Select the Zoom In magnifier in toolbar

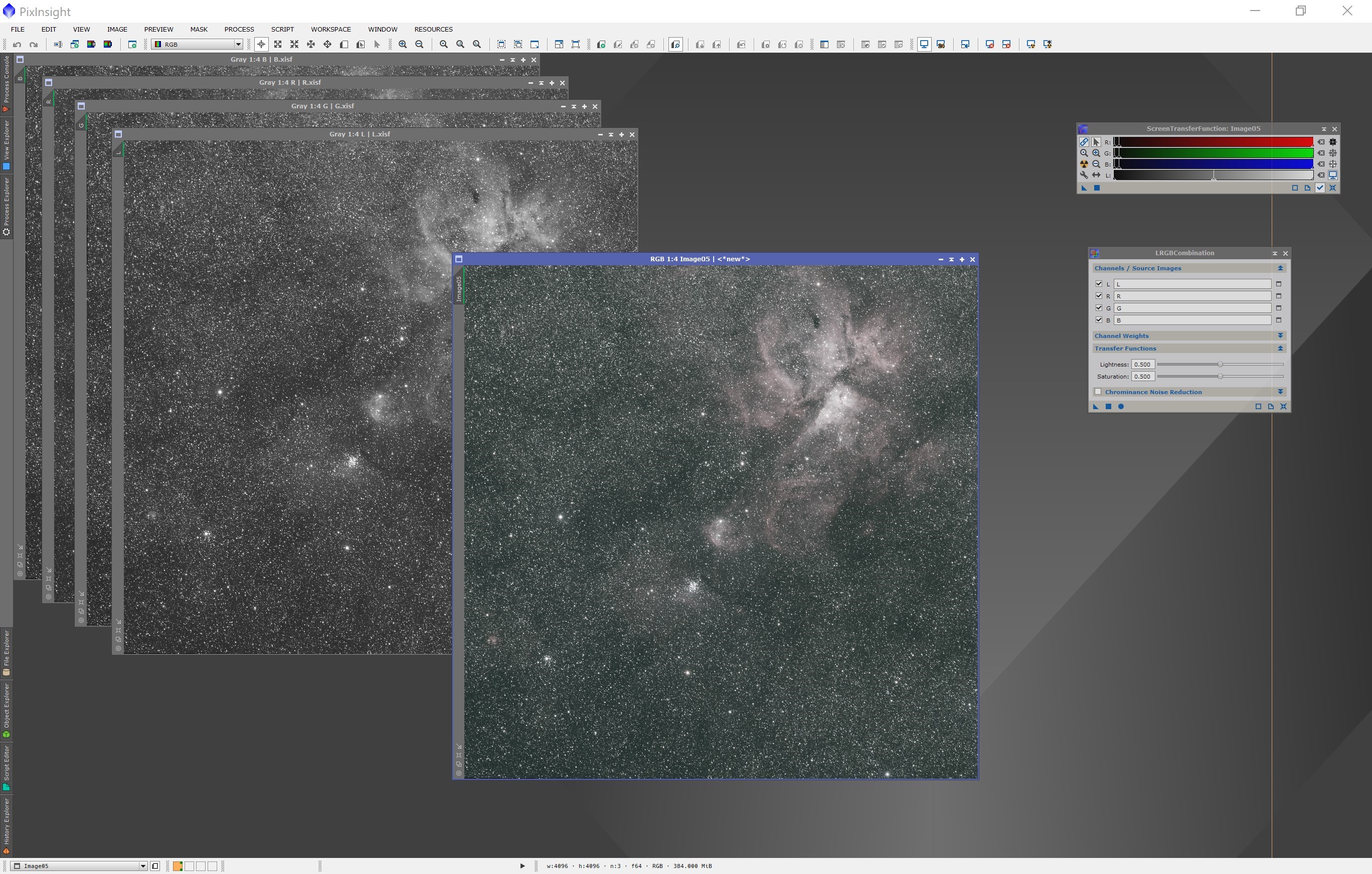[403, 45]
